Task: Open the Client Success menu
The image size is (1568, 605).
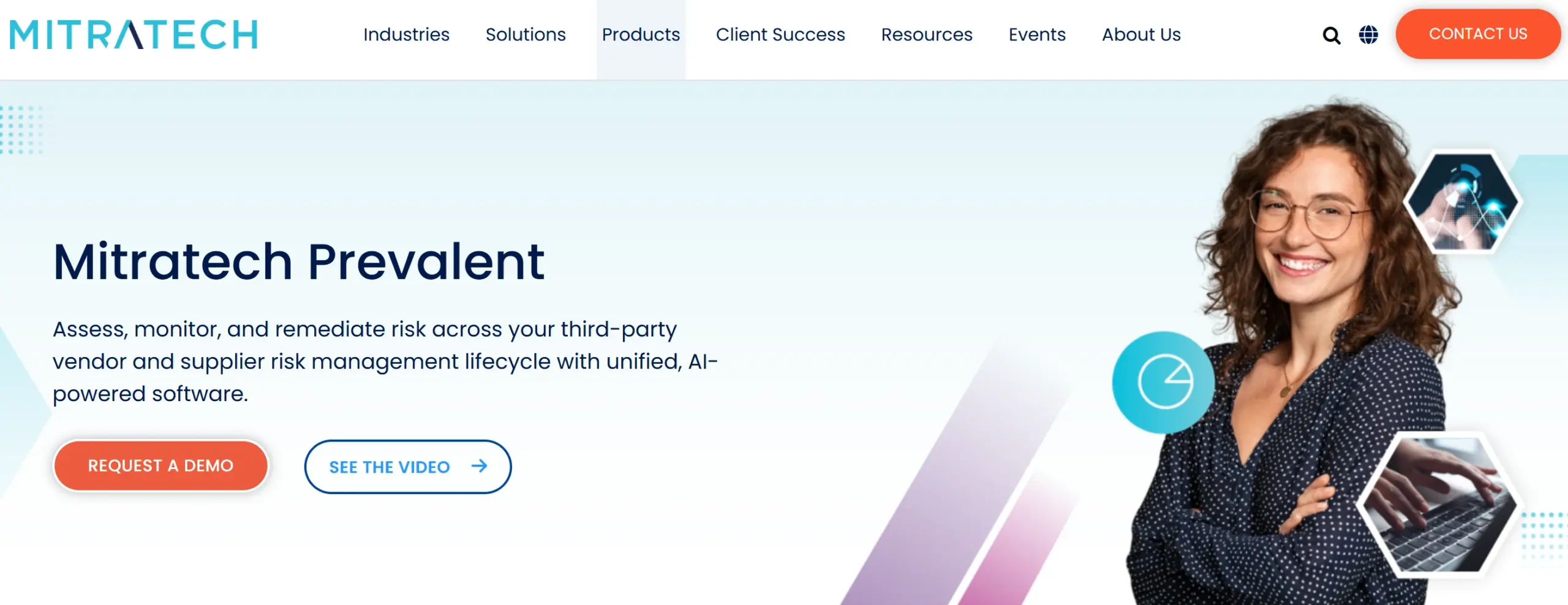Action: click(780, 35)
